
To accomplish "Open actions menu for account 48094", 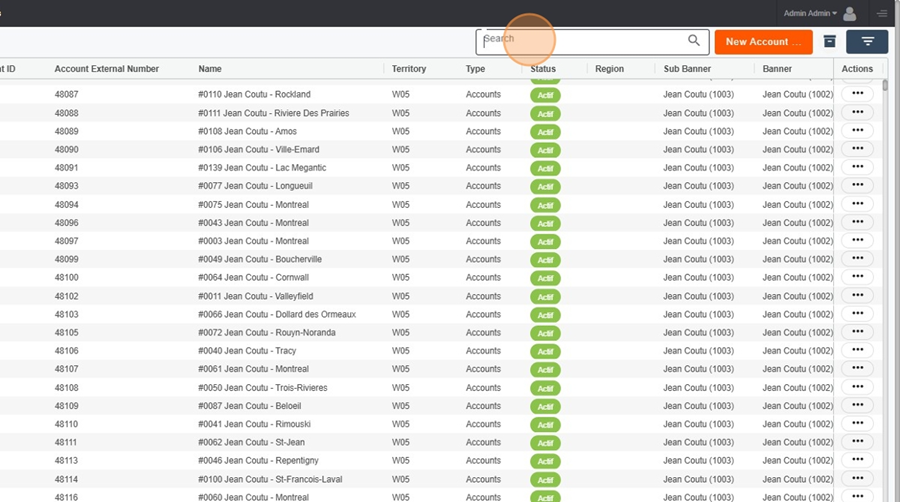I will point(858,204).
